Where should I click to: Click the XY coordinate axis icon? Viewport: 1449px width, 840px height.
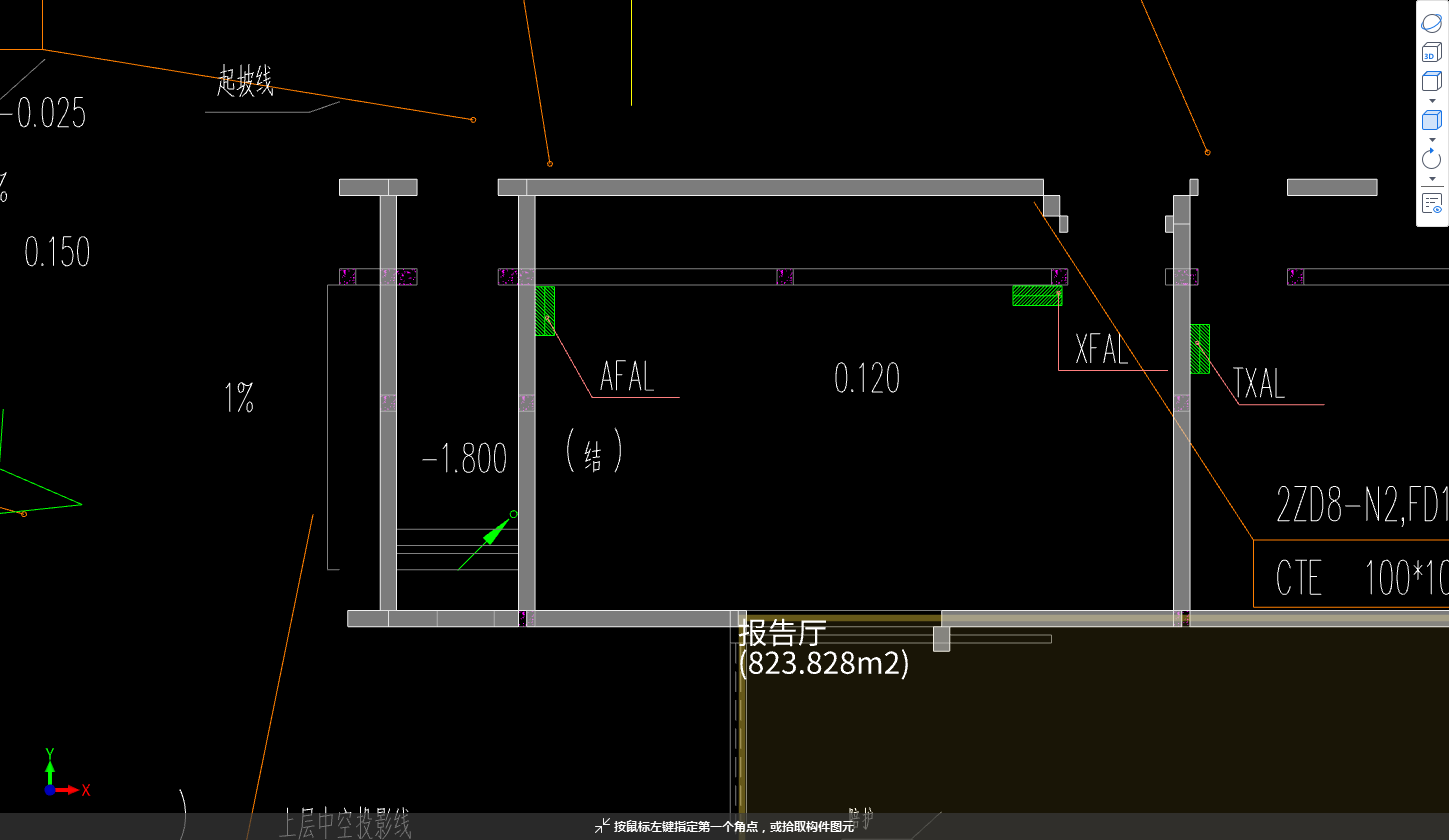(66, 773)
